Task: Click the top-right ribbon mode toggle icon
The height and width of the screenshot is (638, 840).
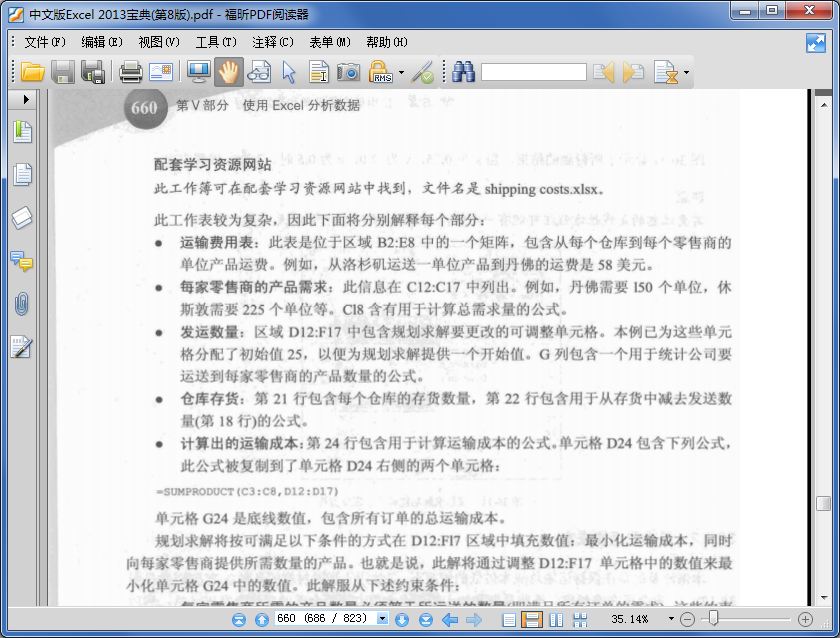Action: coord(815,43)
